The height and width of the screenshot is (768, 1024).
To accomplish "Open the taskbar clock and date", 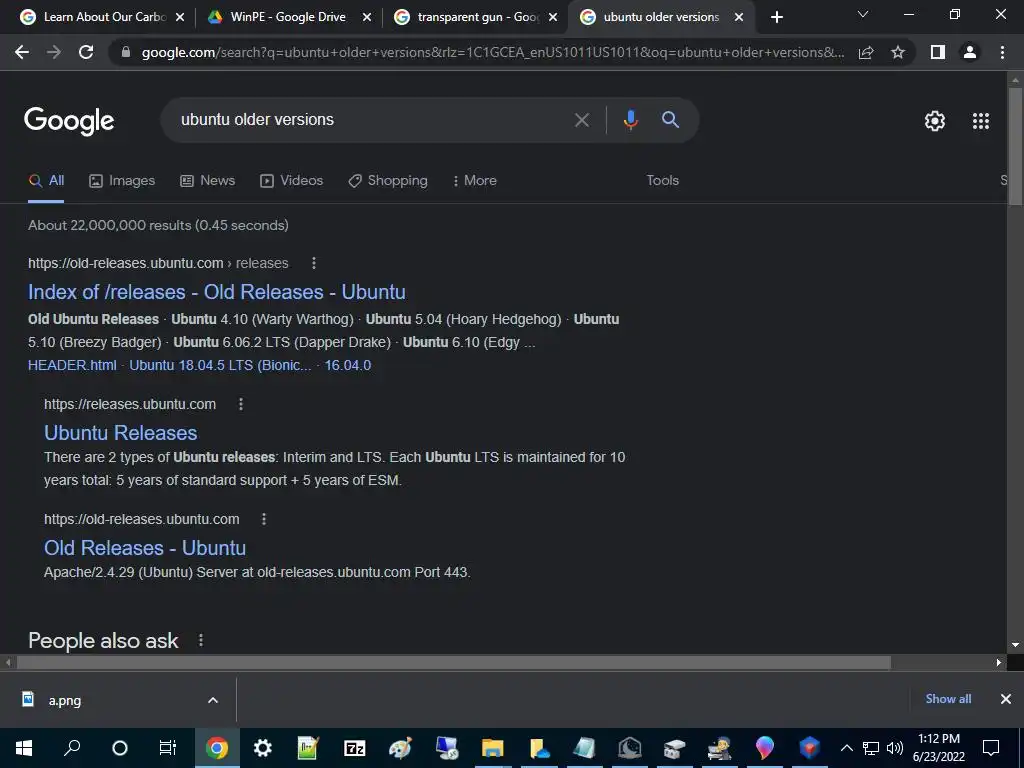I will click(x=938, y=748).
